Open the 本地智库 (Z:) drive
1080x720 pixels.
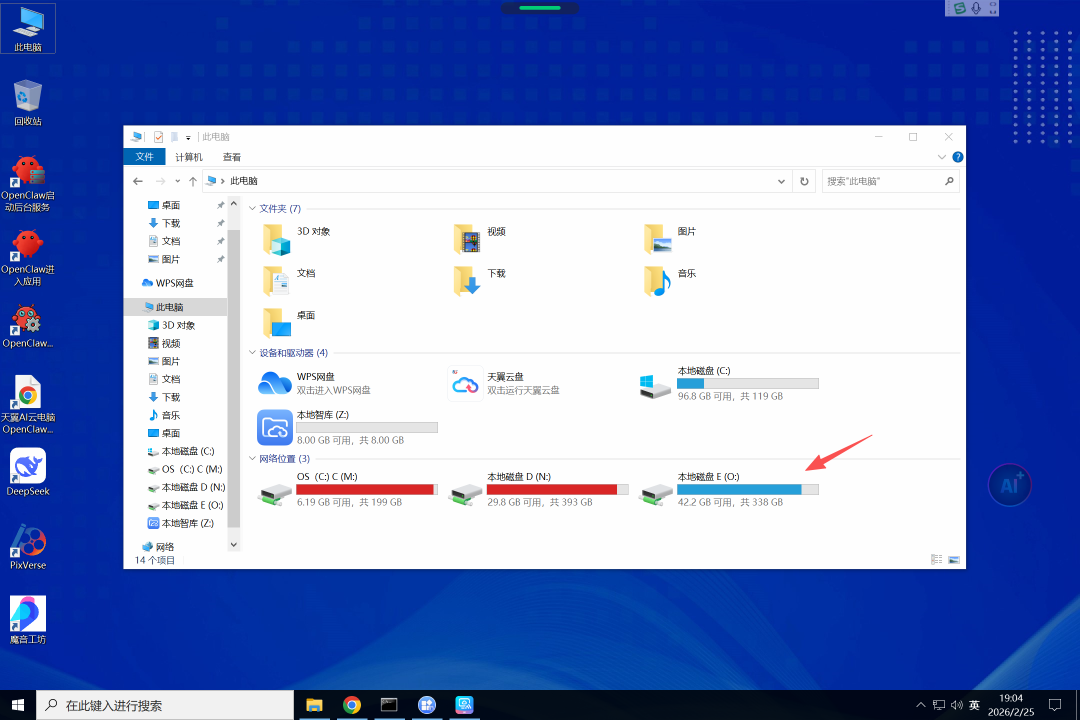[x=274, y=427]
